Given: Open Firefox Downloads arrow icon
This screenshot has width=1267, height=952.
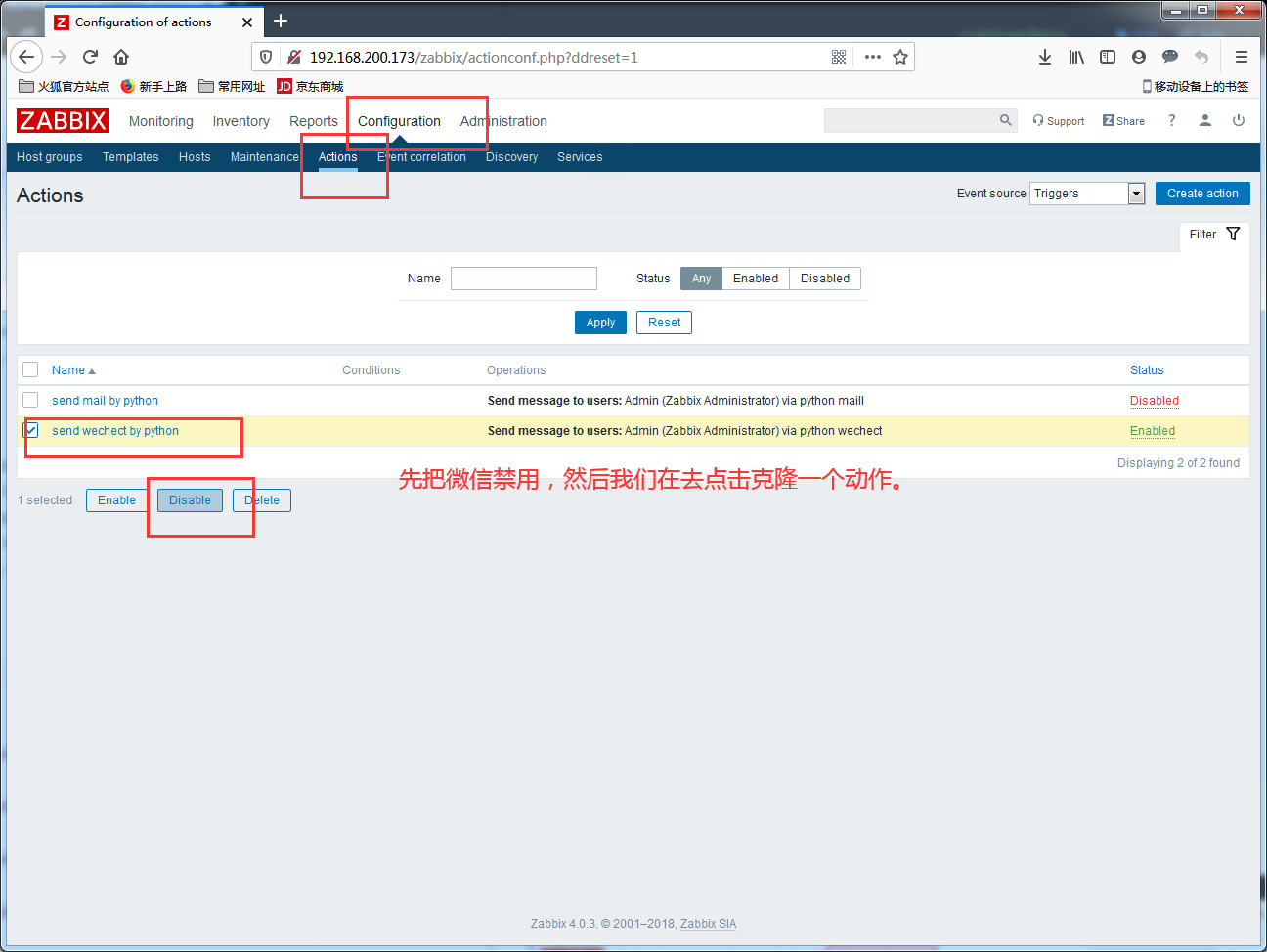Looking at the screenshot, I should (1045, 57).
